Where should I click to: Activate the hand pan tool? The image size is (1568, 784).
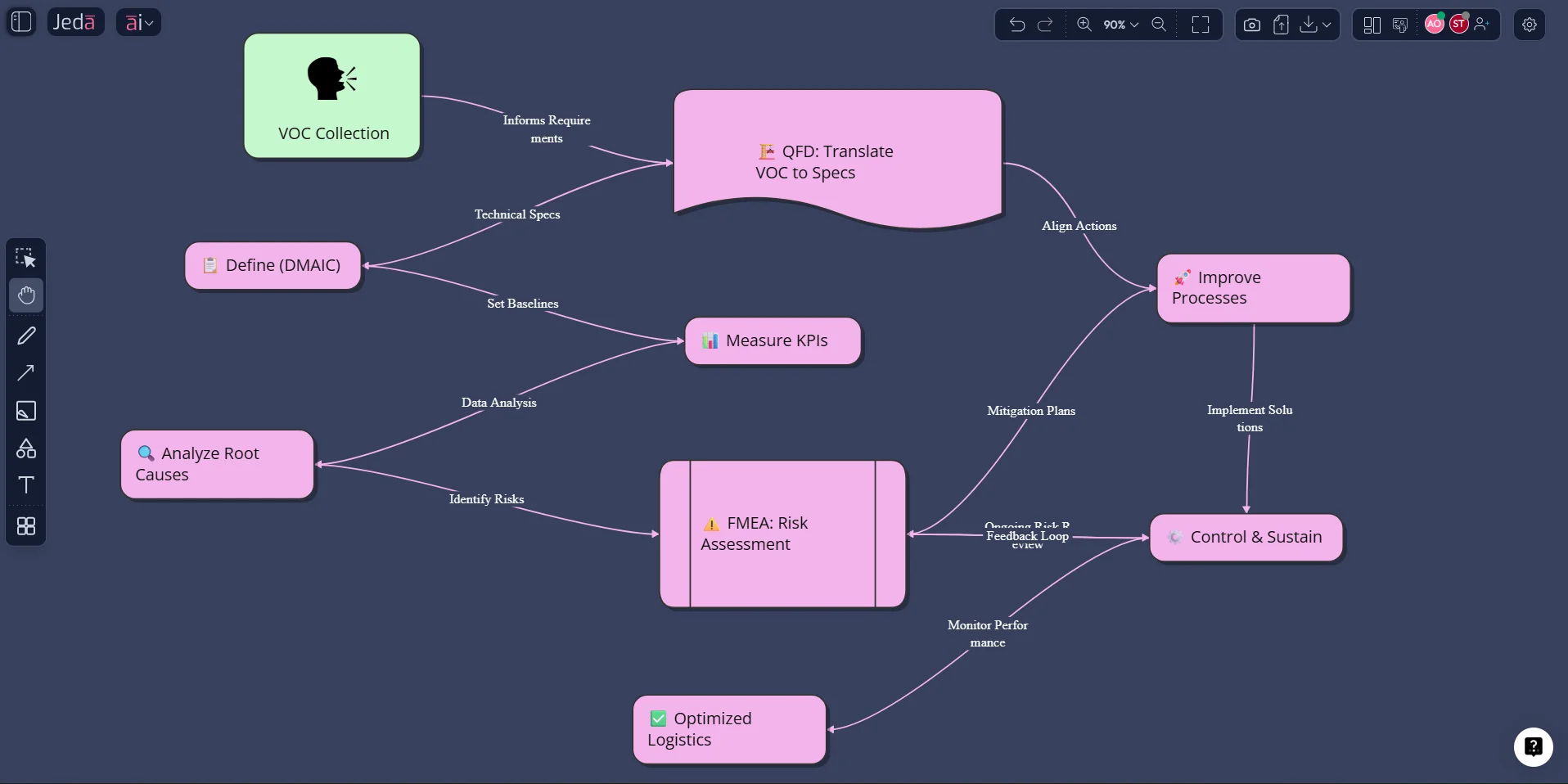(x=26, y=295)
